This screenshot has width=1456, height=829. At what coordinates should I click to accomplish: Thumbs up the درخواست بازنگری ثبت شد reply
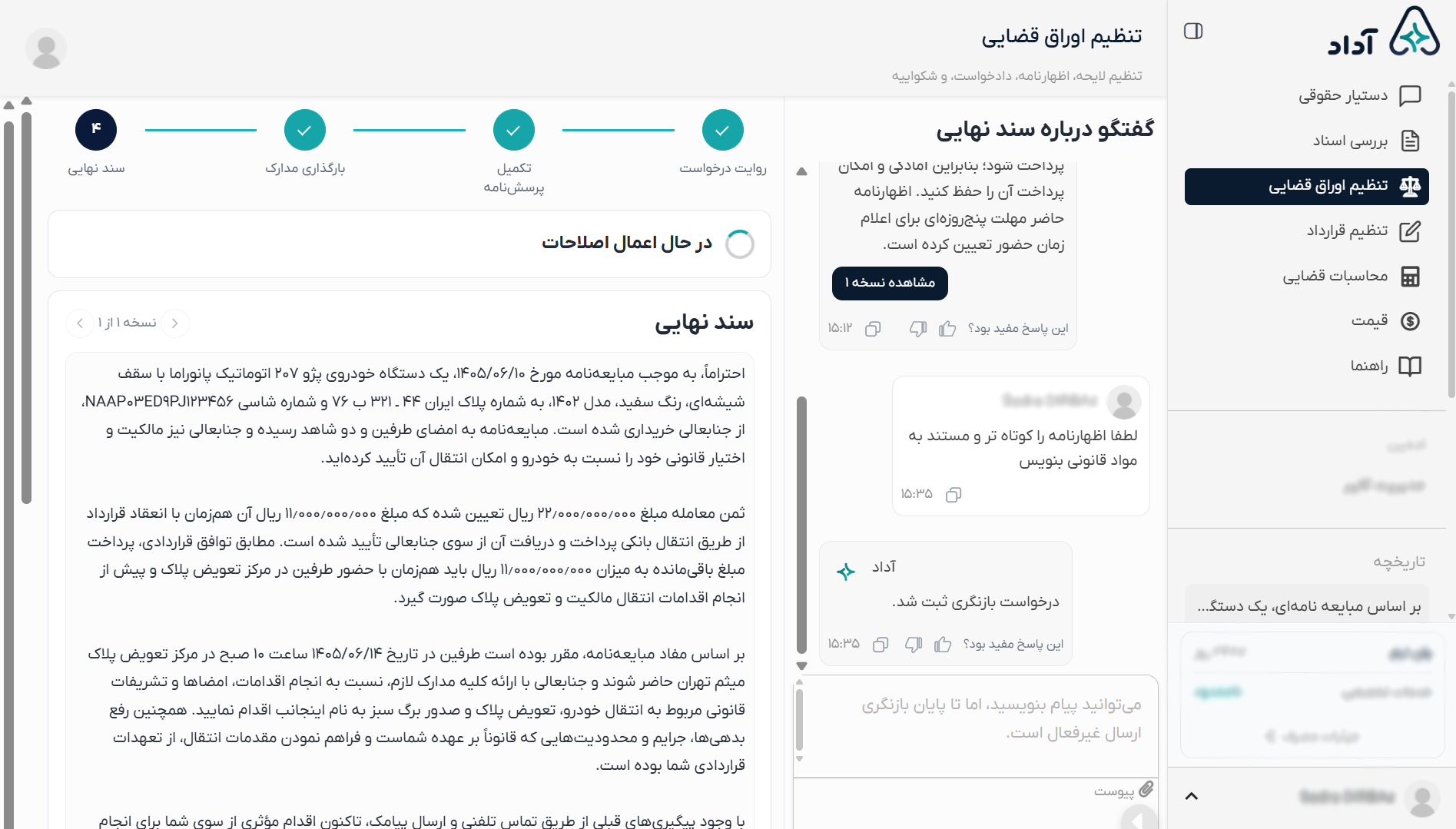[x=943, y=645]
